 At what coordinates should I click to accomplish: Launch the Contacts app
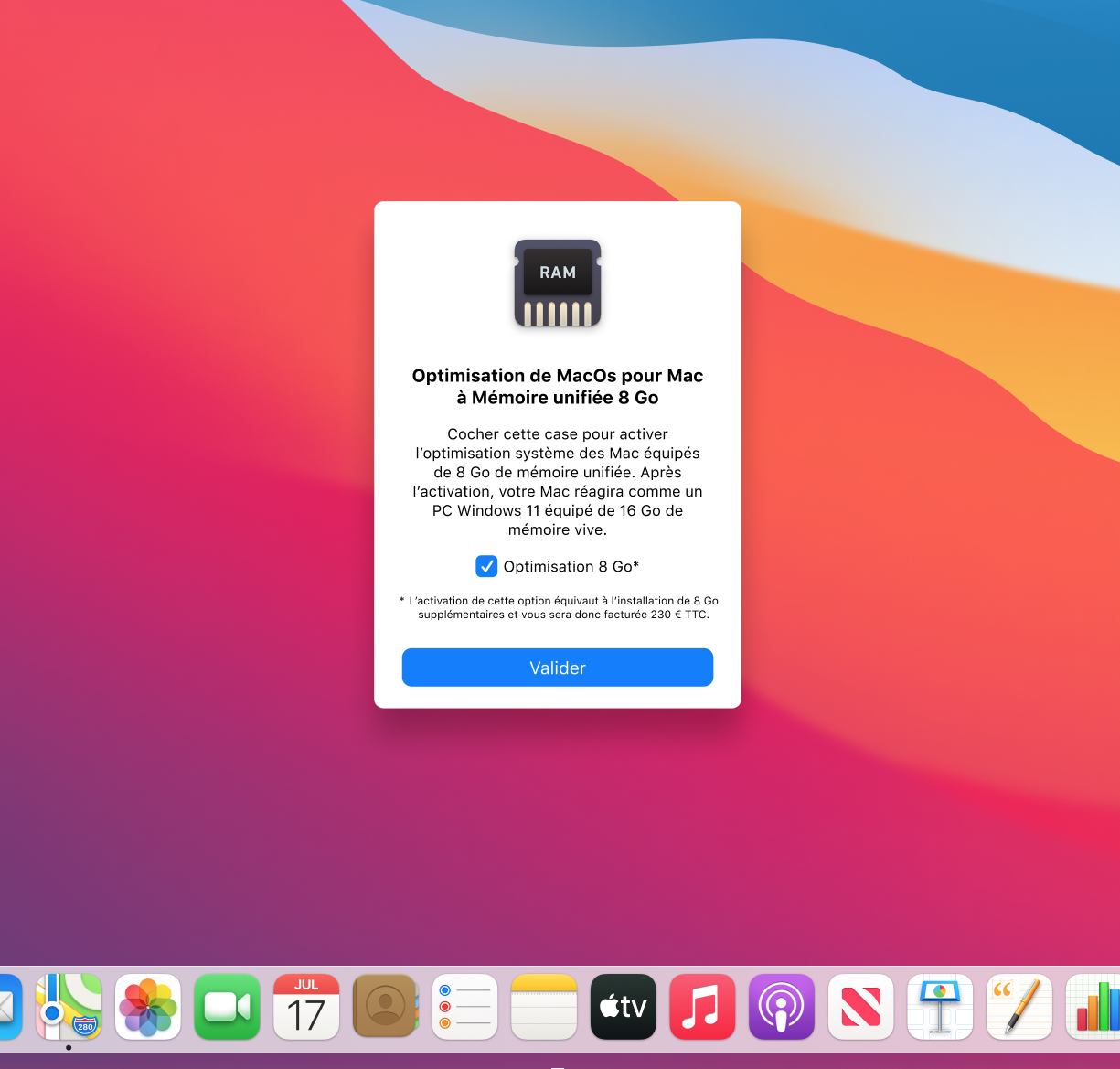385,1007
